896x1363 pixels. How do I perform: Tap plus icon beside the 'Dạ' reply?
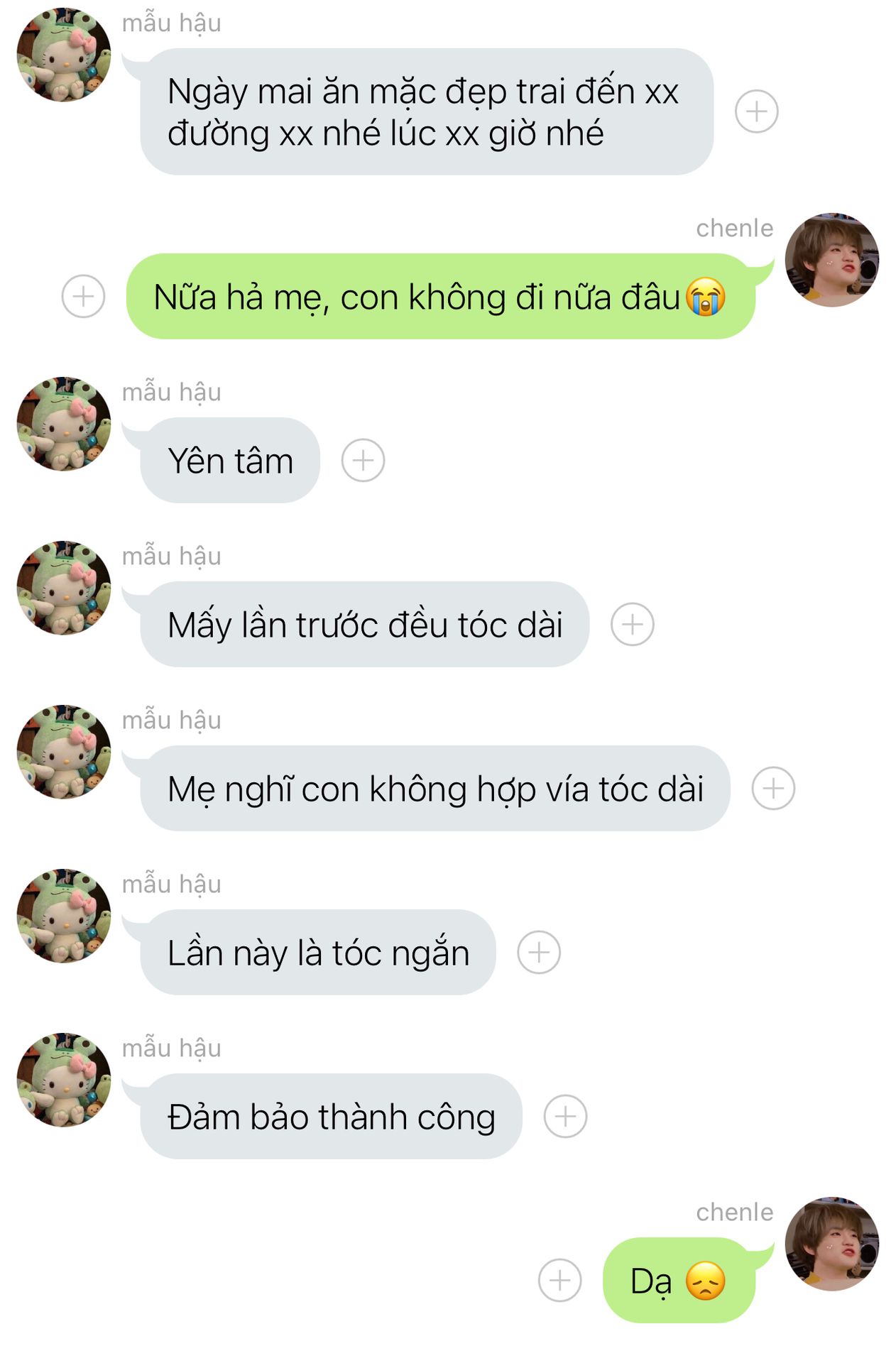coord(559,1280)
